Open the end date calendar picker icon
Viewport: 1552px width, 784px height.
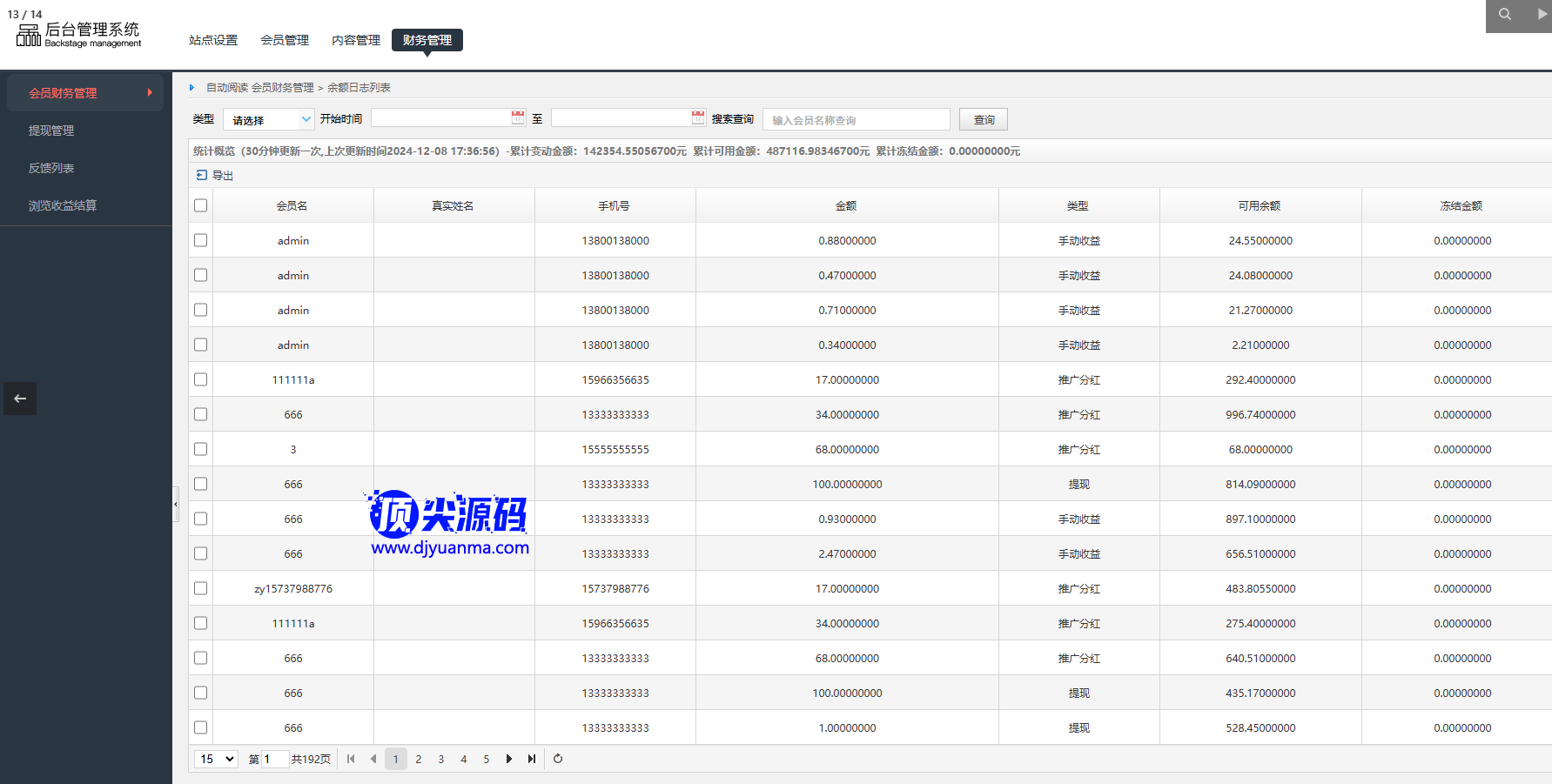pos(698,117)
